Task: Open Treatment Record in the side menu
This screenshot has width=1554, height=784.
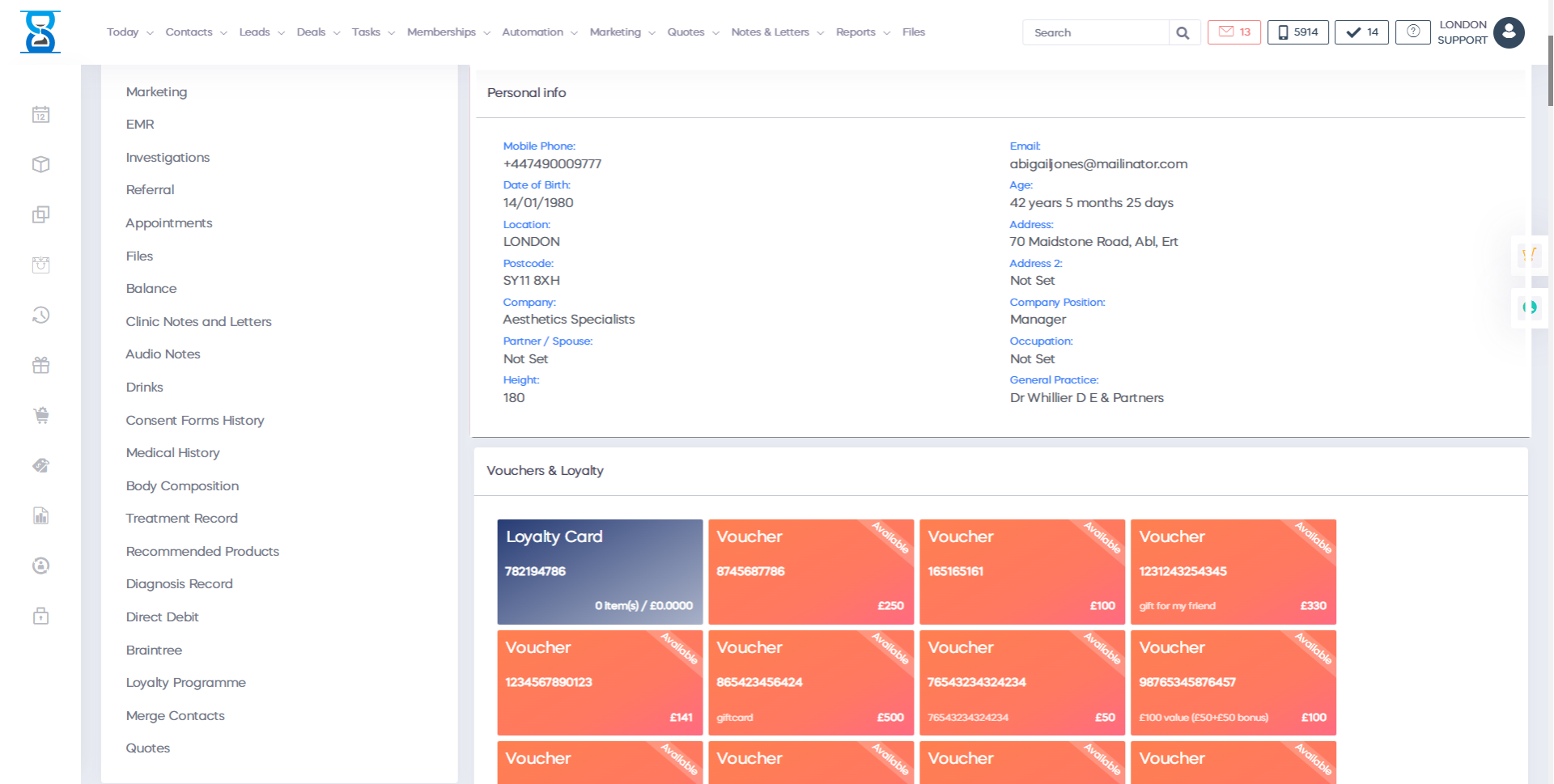Action: (x=181, y=519)
